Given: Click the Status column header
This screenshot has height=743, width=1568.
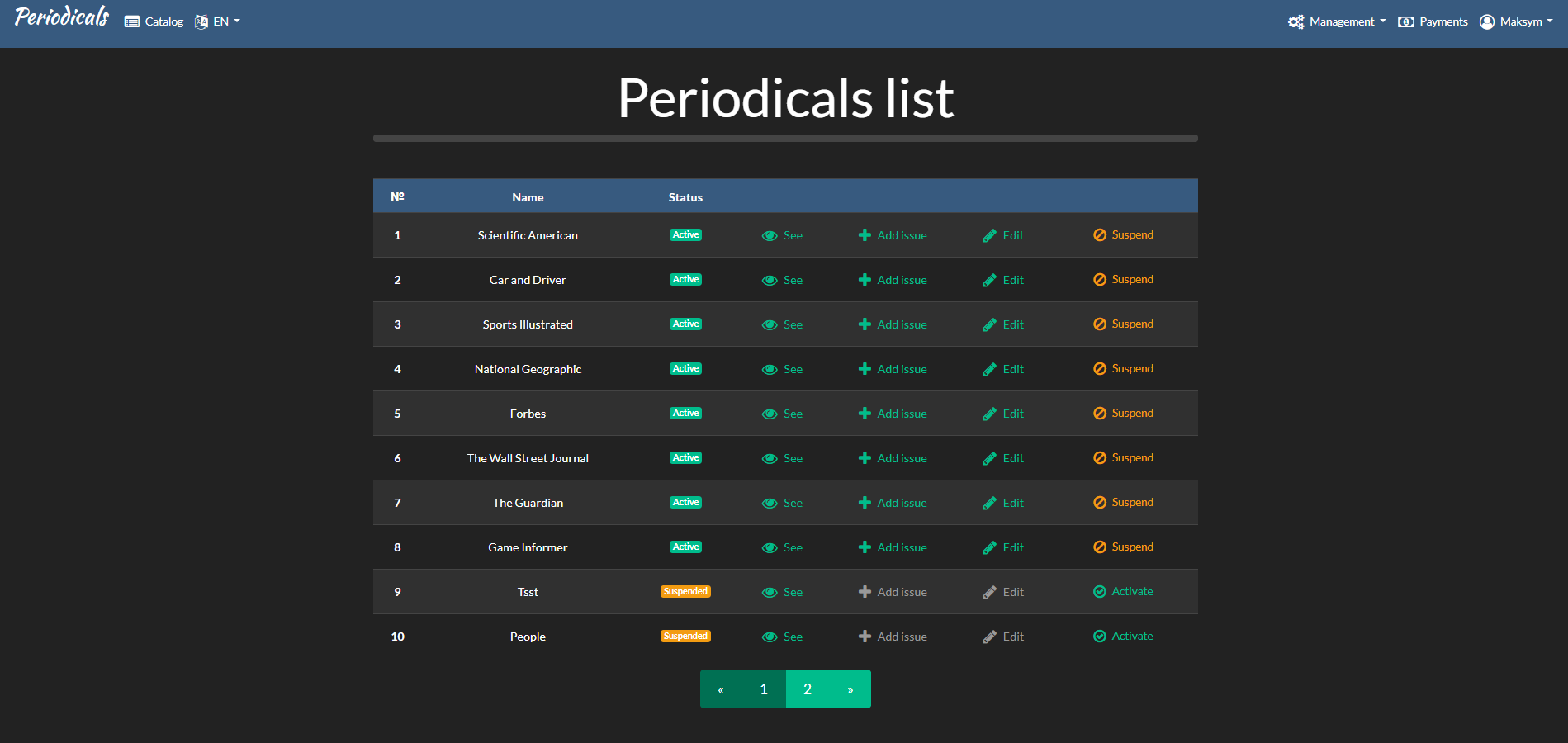Looking at the screenshot, I should click(685, 197).
